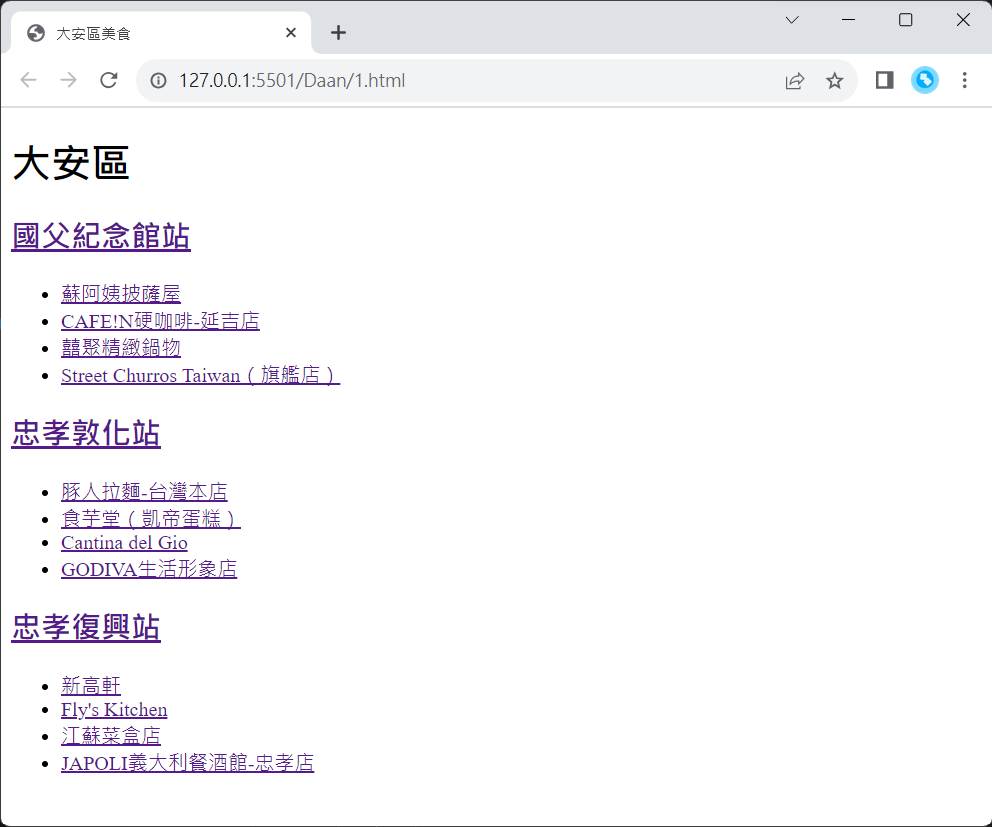Reload the current page
Screen dimensions: 992x827
(x=109, y=80)
